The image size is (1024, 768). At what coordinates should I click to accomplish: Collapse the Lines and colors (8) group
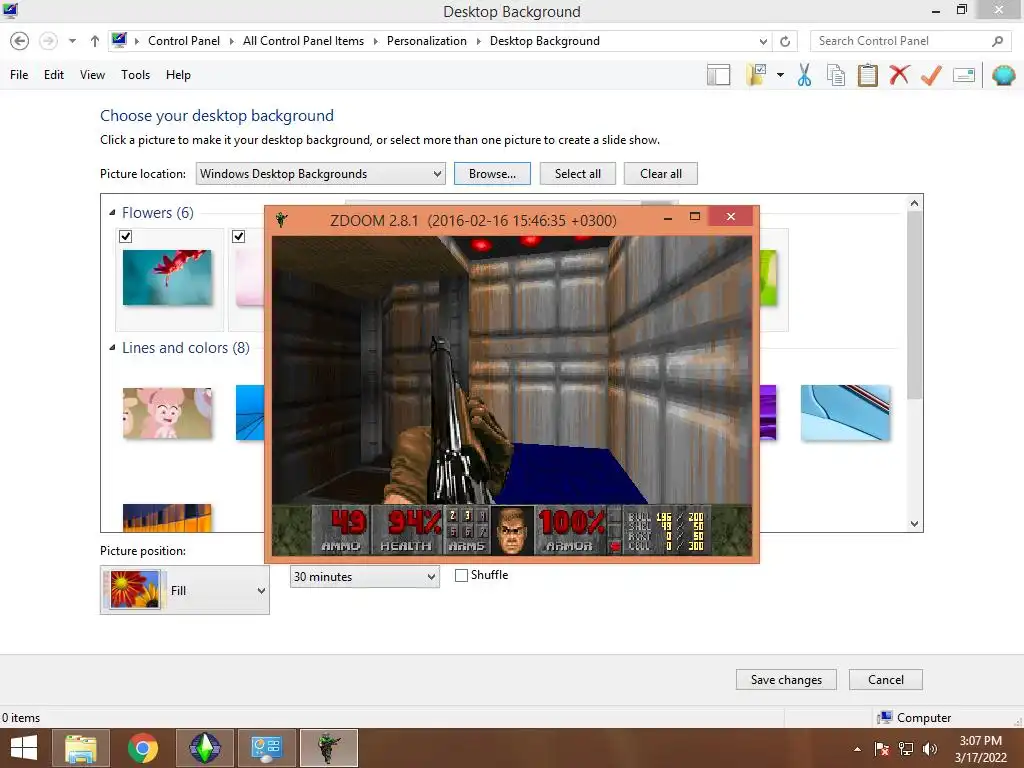(112, 347)
